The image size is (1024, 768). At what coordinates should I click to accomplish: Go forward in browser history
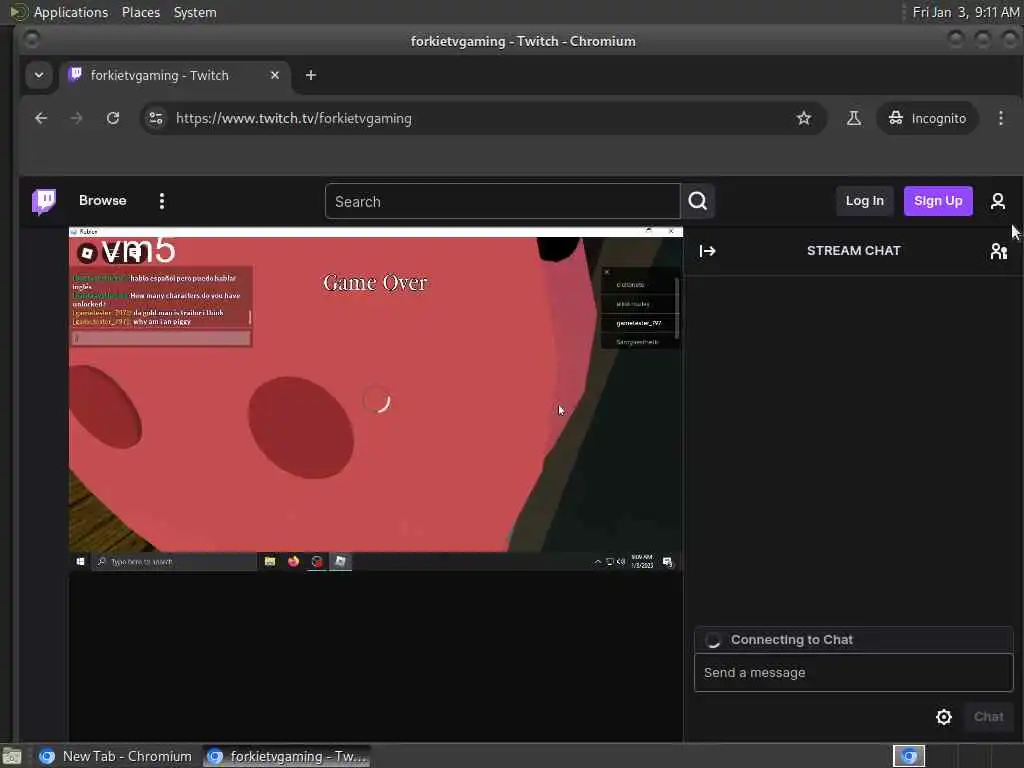pyautogui.click(x=76, y=118)
